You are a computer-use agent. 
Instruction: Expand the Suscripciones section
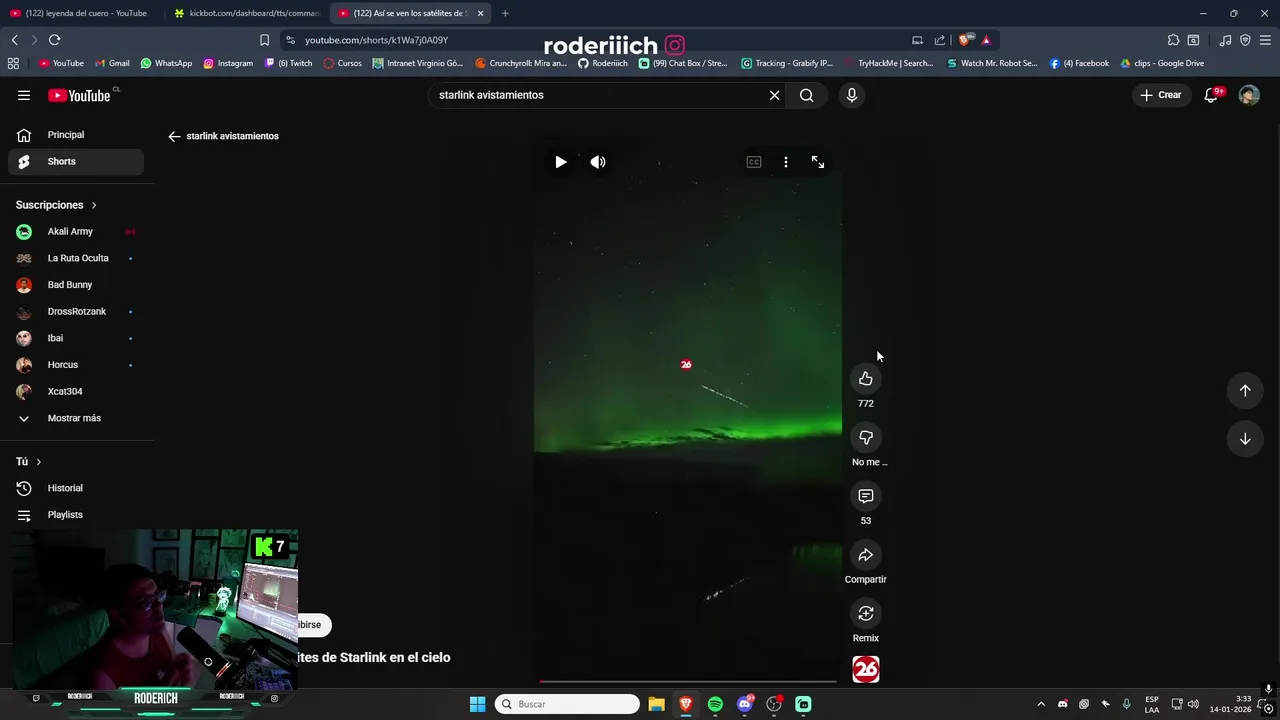[56, 205]
